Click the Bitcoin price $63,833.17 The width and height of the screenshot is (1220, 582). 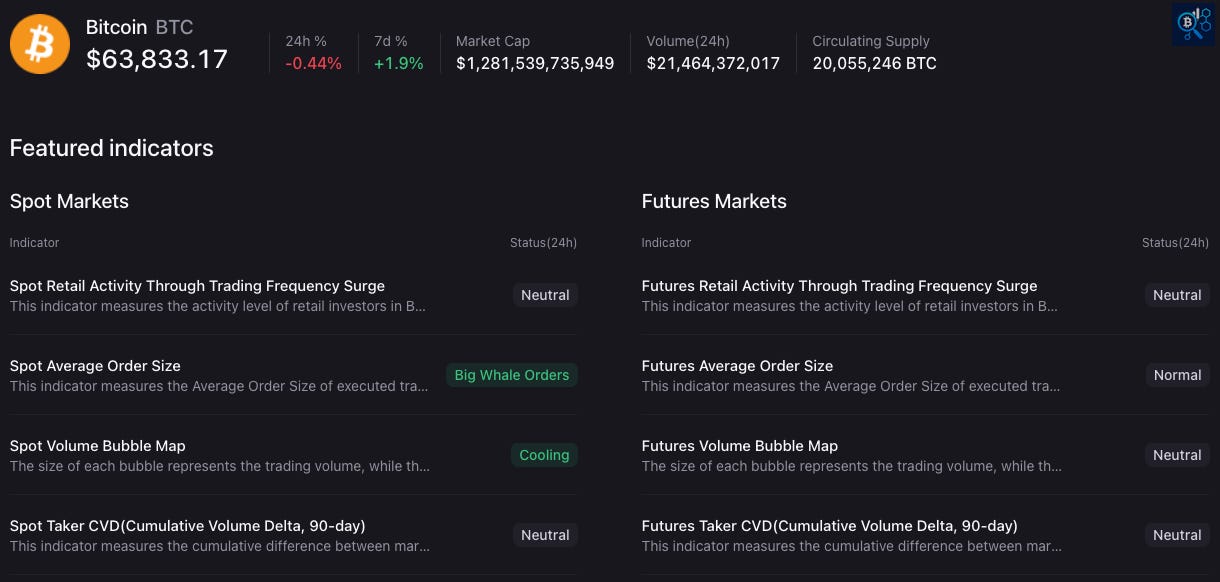pos(157,60)
